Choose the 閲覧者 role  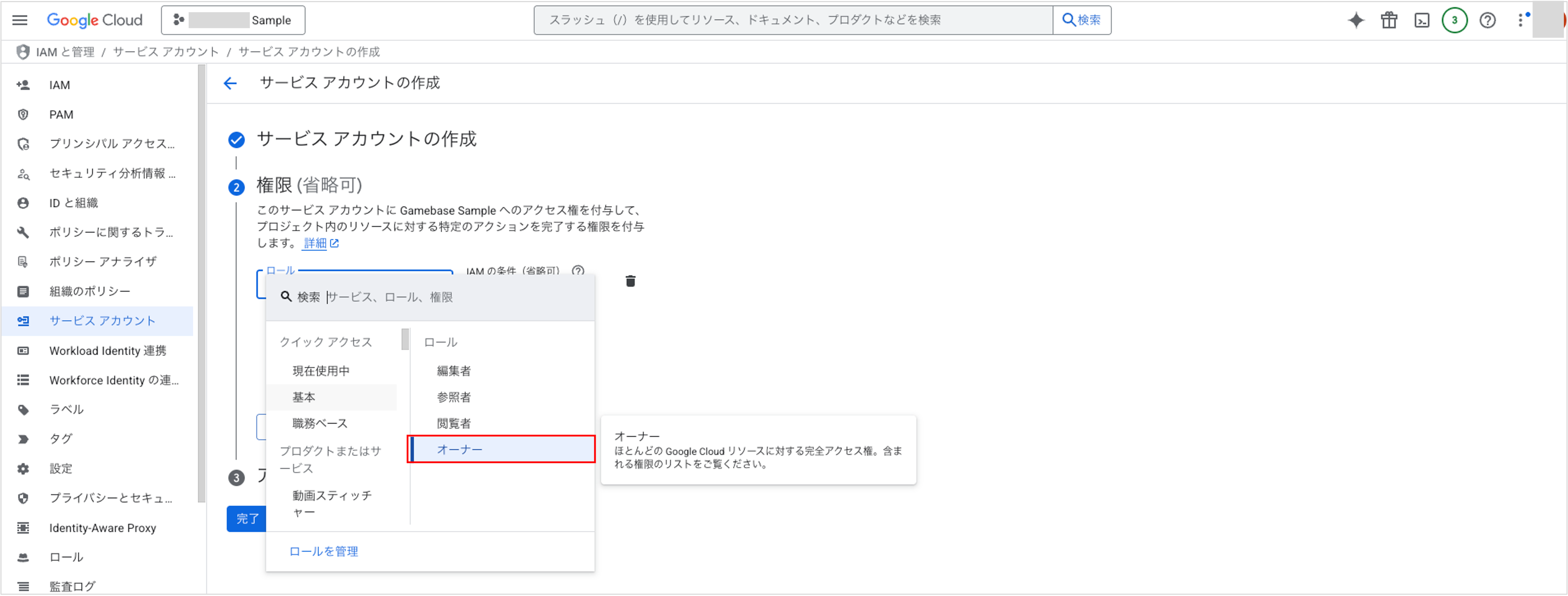tap(502, 423)
